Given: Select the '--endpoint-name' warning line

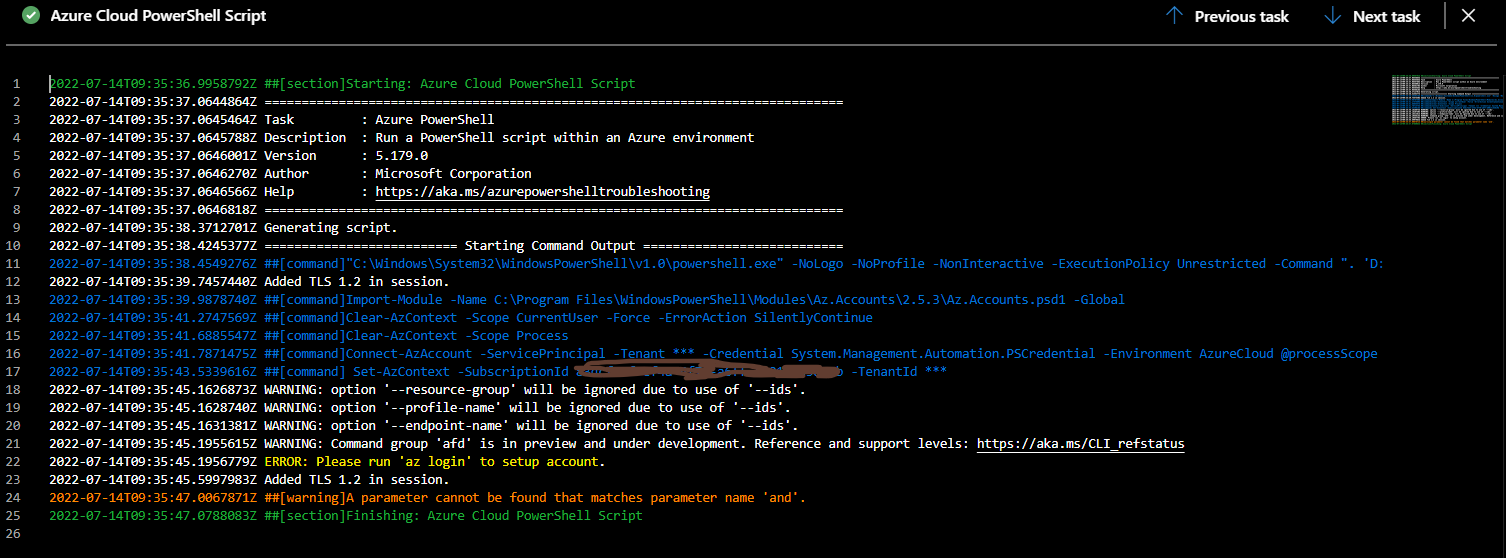Looking at the screenshot, I should click(x=424, y=425).
